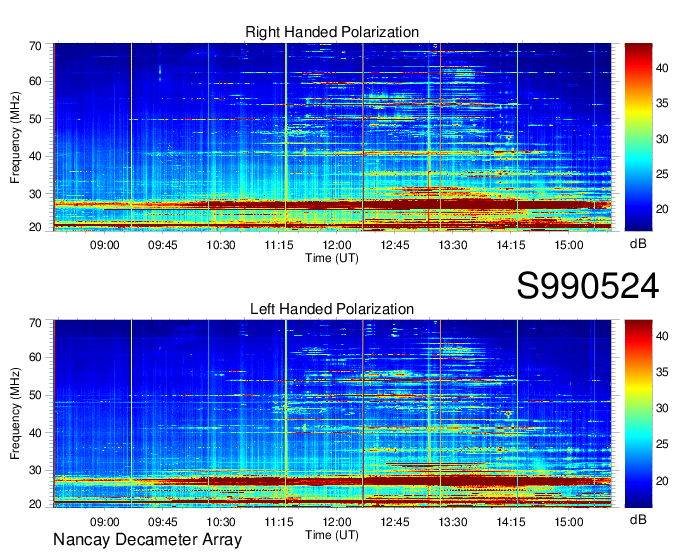Click the 20 MHz tick label on upper plot
Image resolution: width=680 pixels, height=552 pixels.
35,227
